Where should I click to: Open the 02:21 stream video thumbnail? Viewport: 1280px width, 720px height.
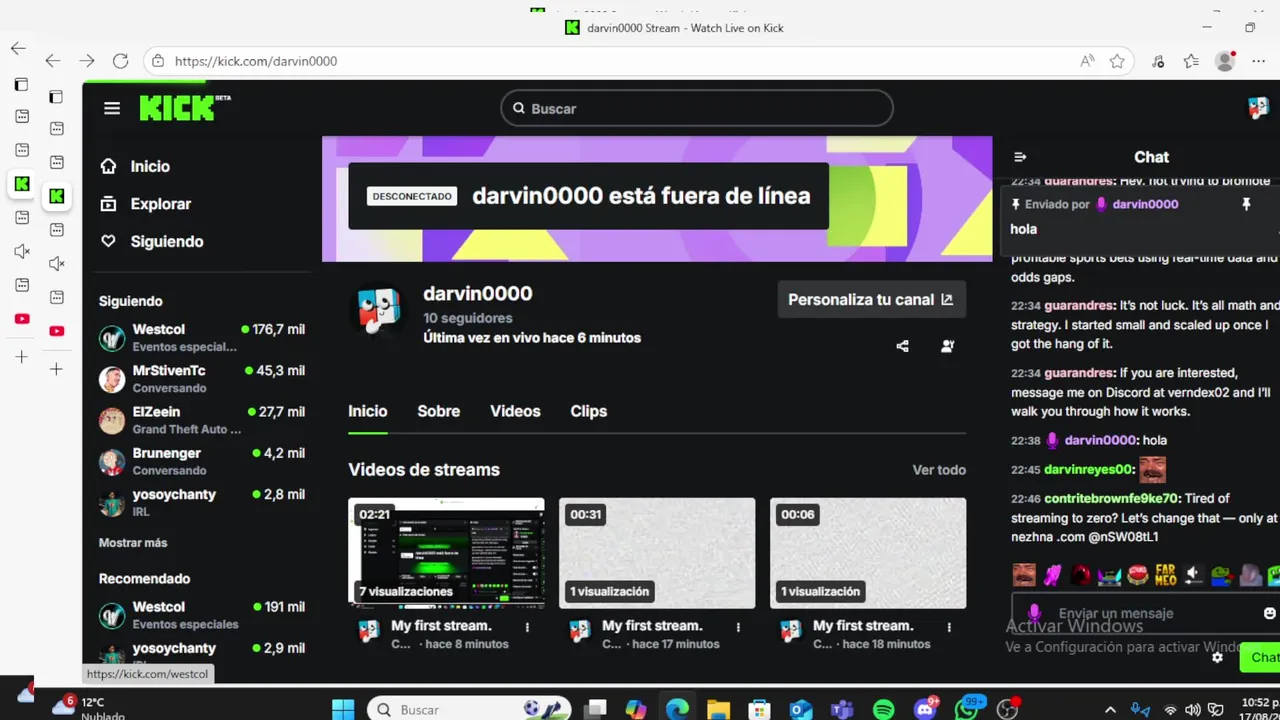(446, 553)
